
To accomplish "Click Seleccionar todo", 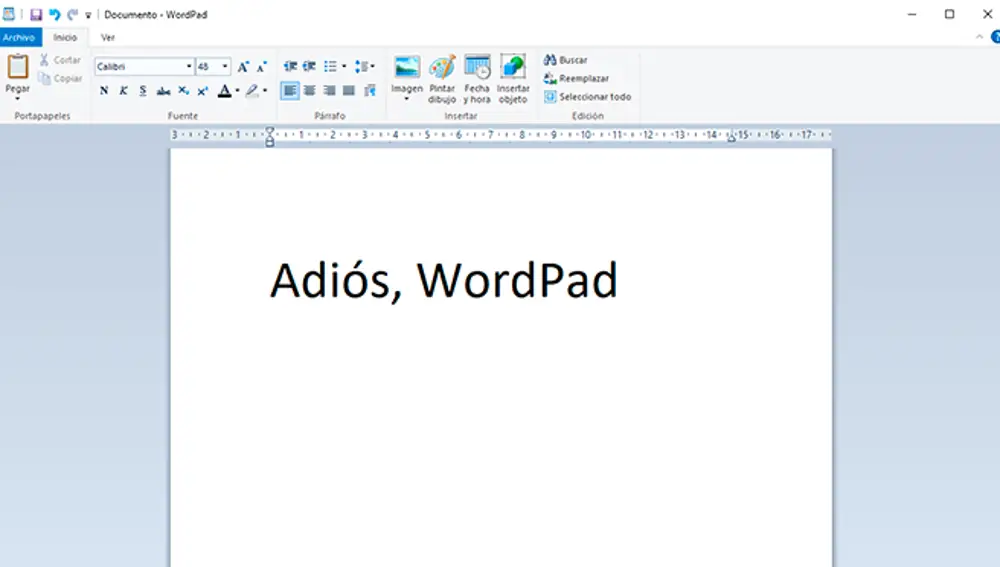I will coord(587,97).
